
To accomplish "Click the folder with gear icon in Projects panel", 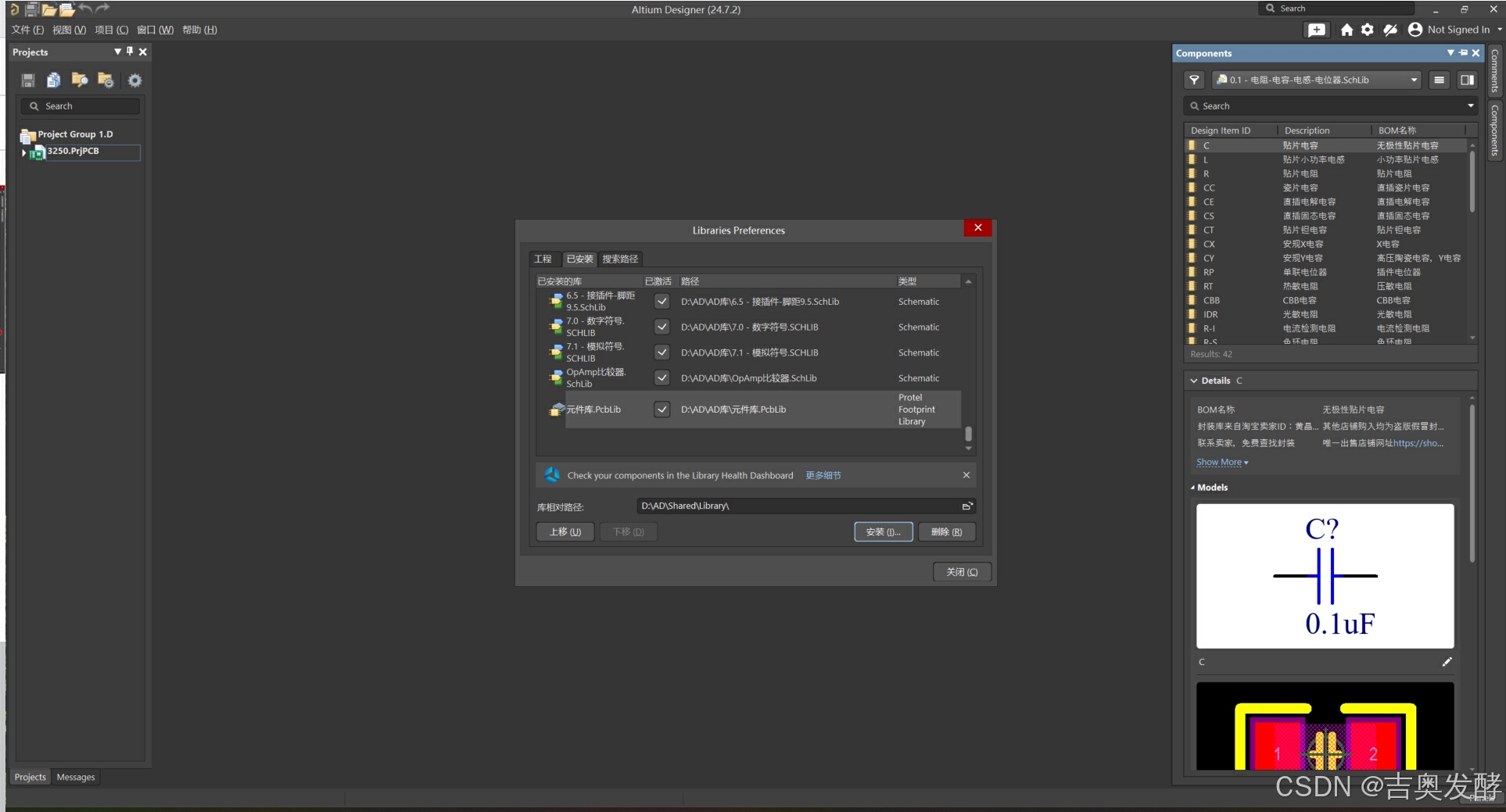I will click(106, 80).
